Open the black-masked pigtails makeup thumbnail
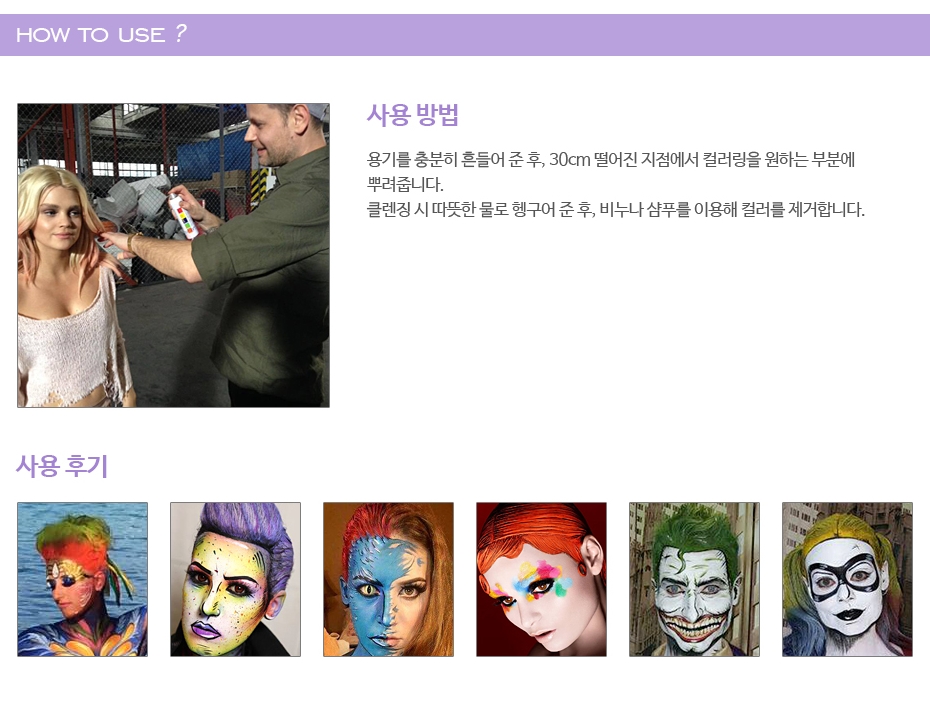Image resolution: width=930 pixels, height=720 pixels. [847, 579]
